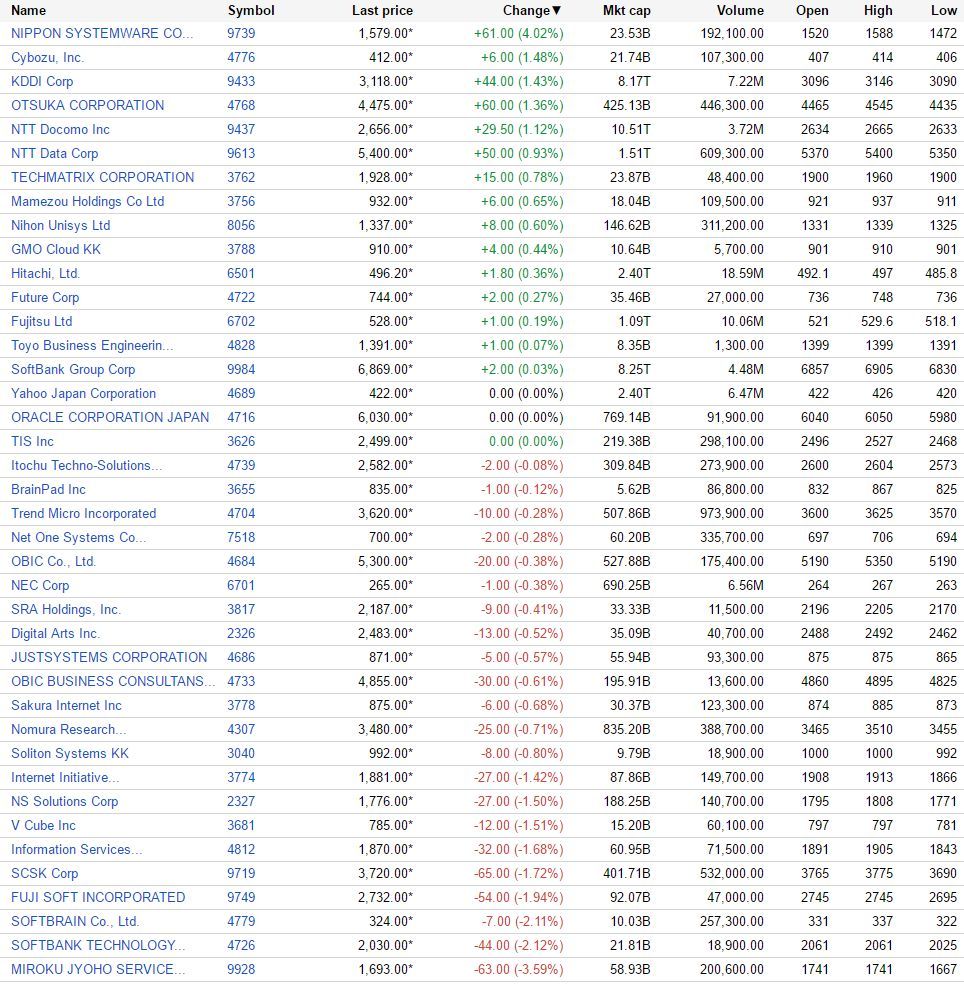
Task: Click symbol 4704 link
Action: [241, 513]
